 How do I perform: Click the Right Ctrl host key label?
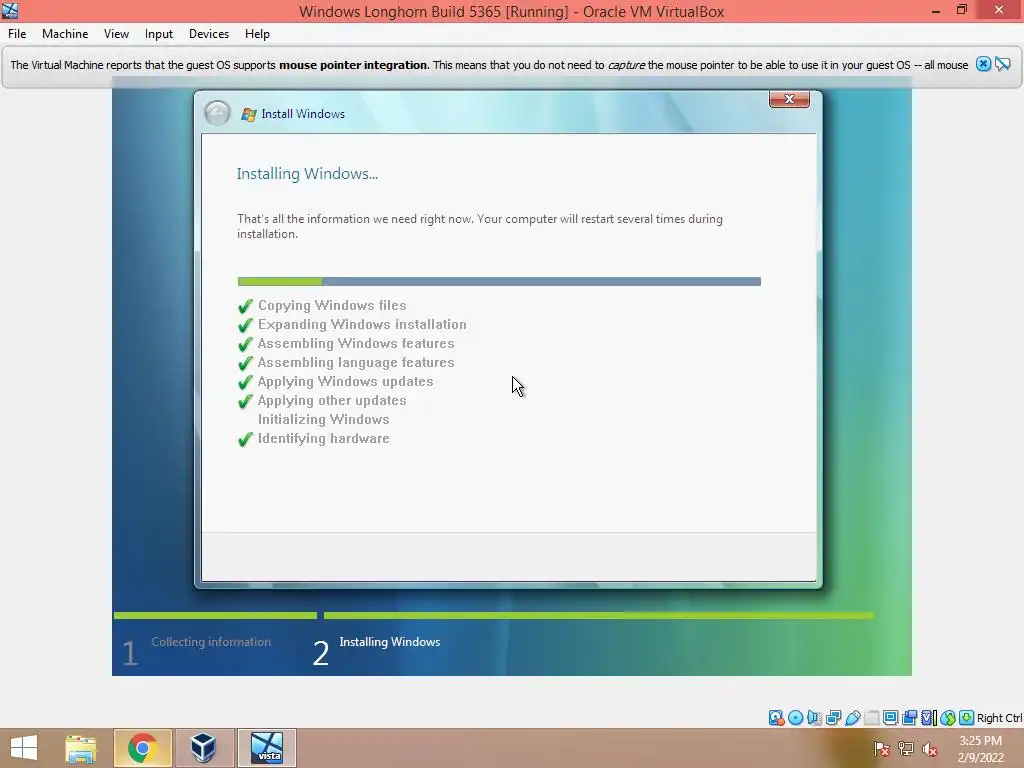point(999,718)
